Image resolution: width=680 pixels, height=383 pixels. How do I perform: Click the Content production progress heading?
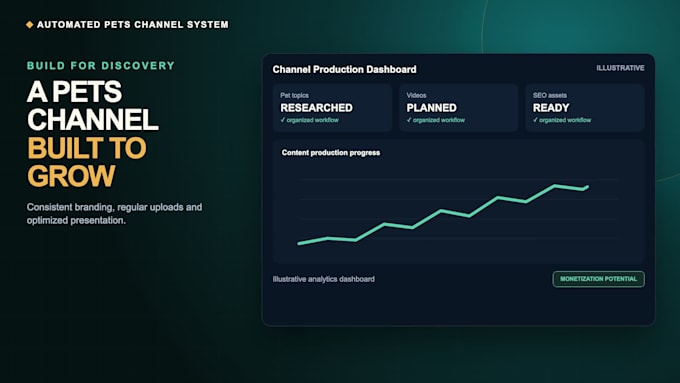[x=331, y=153]
